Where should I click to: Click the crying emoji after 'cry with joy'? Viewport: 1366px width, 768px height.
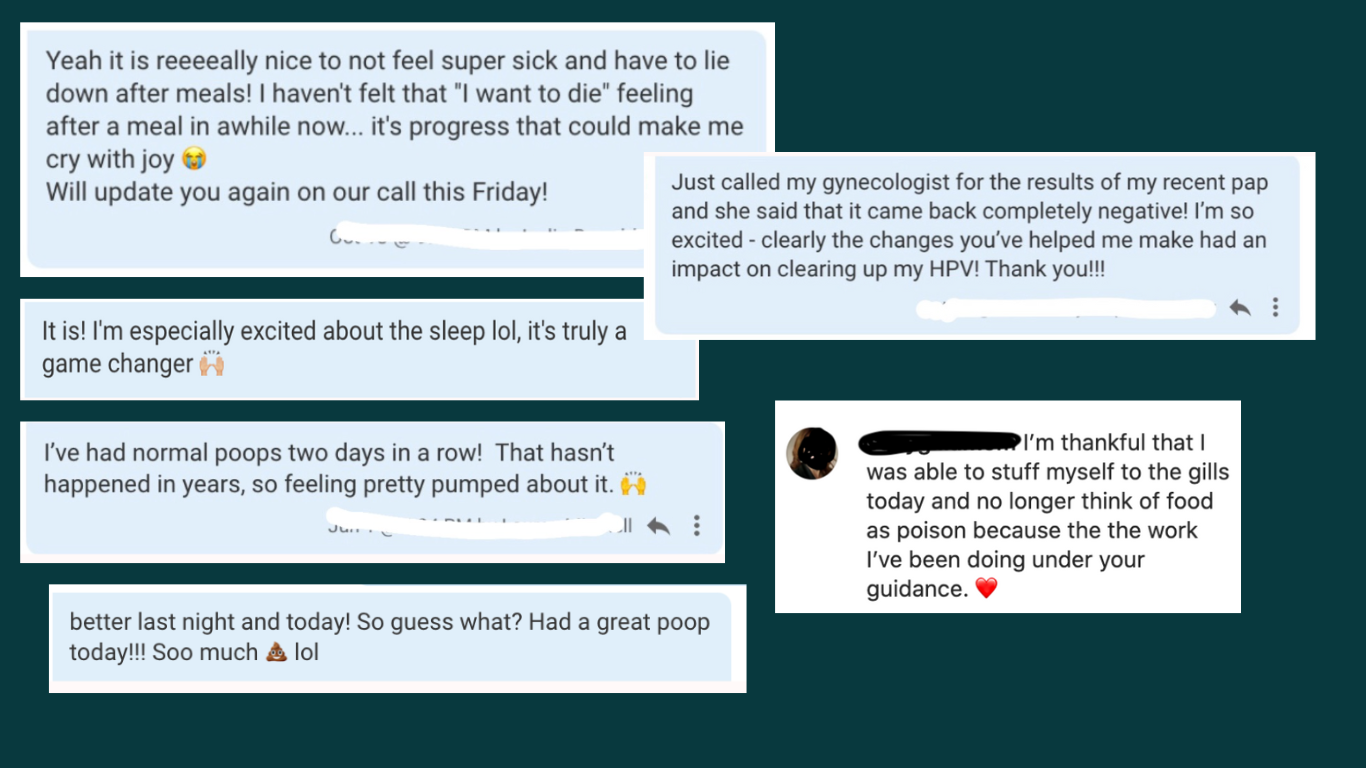click(194, 159)
